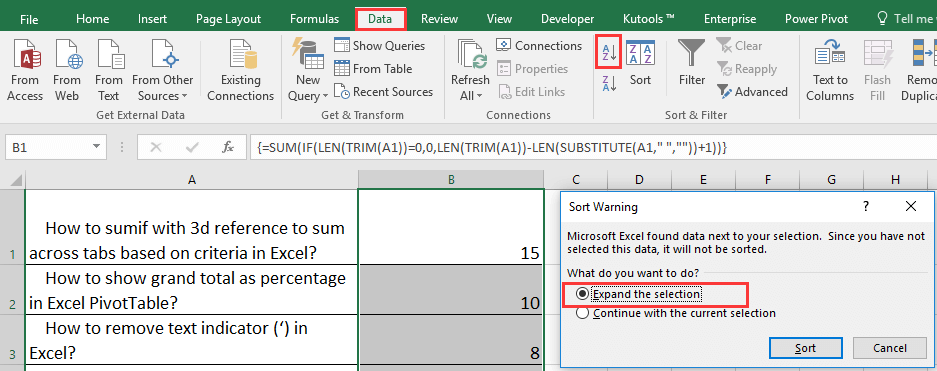The width and height of the screenshot is (937, 371).
Task: Open the Kutools tab
Action: tap(648, 19)
